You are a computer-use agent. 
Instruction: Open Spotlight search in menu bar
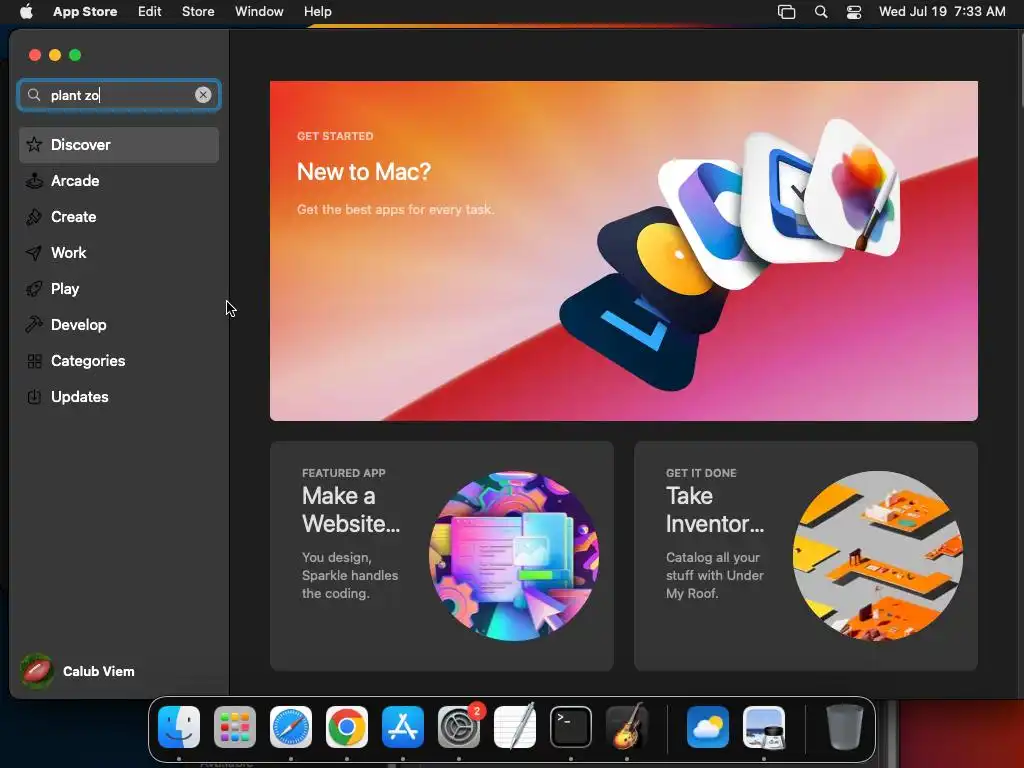[x=821, y=12]
